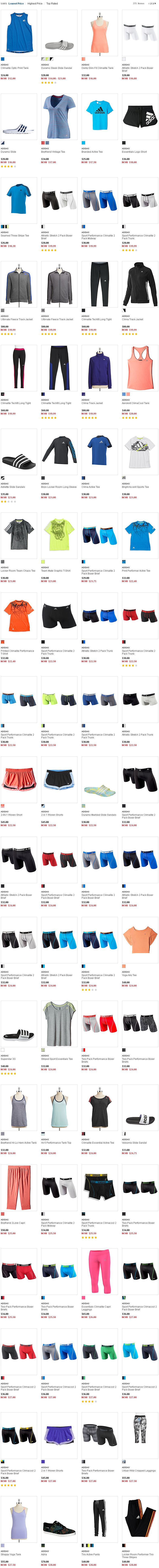The width and height of the screenshot is (159, 1568).
Task: Sort products by Highest Price
Action: pyautogui.click(x=35, y=4)
